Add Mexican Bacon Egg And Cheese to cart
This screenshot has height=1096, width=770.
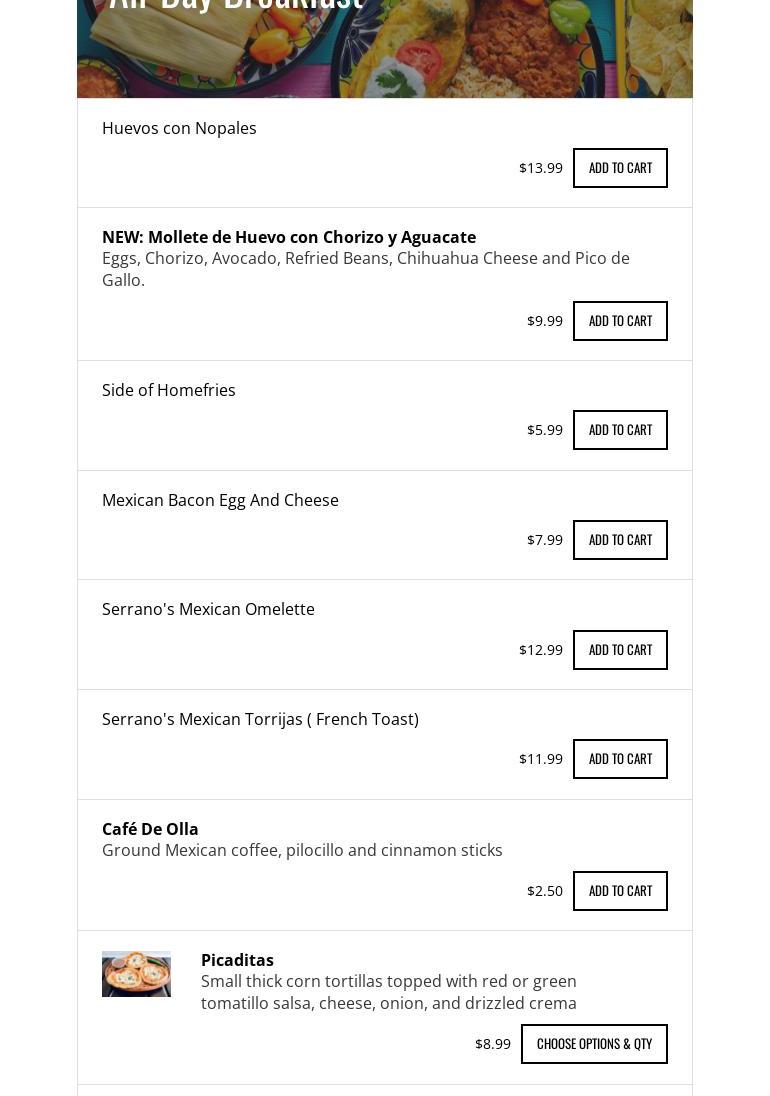coord(620,540)
